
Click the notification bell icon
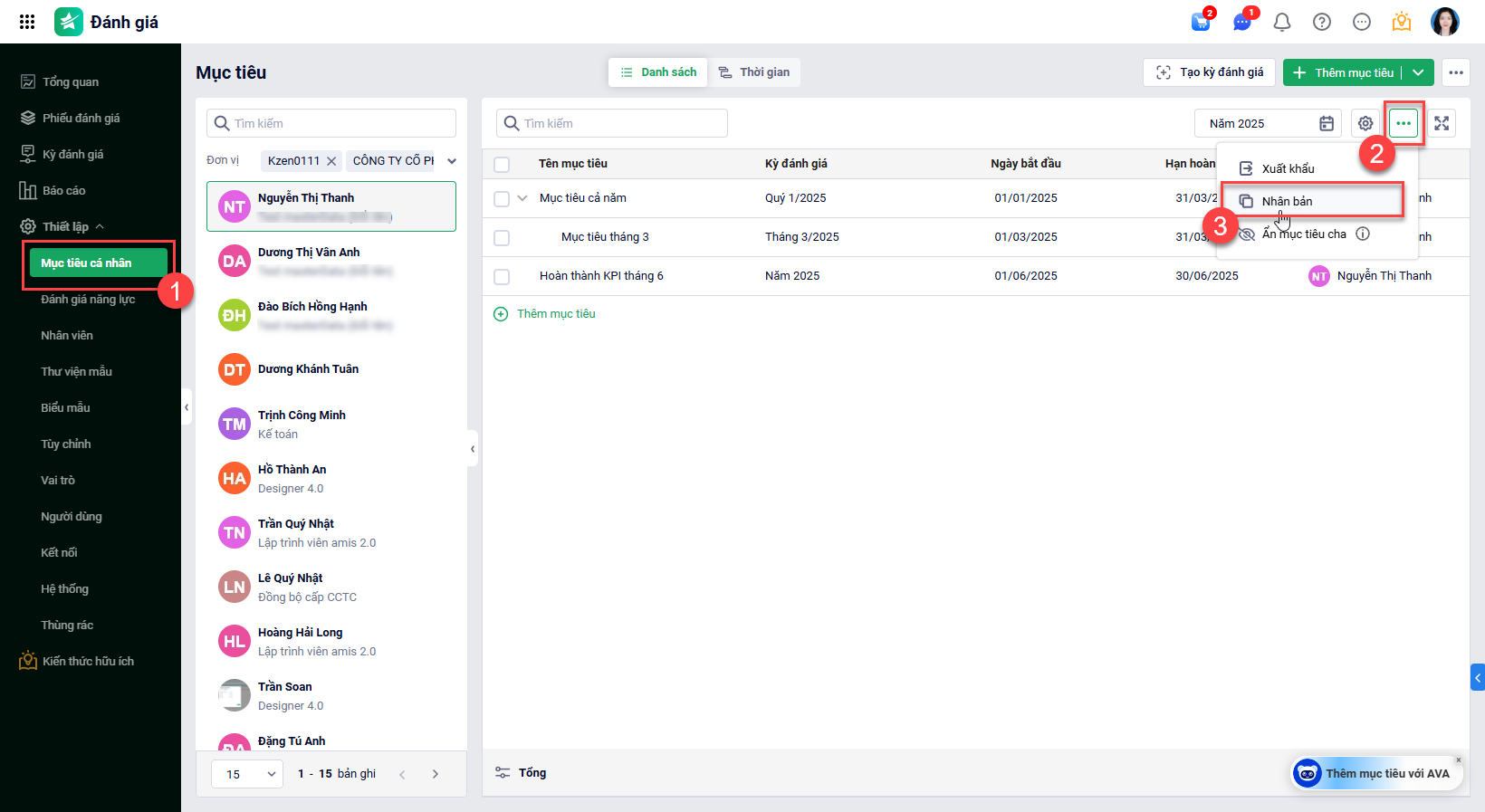pos(1282,22)
